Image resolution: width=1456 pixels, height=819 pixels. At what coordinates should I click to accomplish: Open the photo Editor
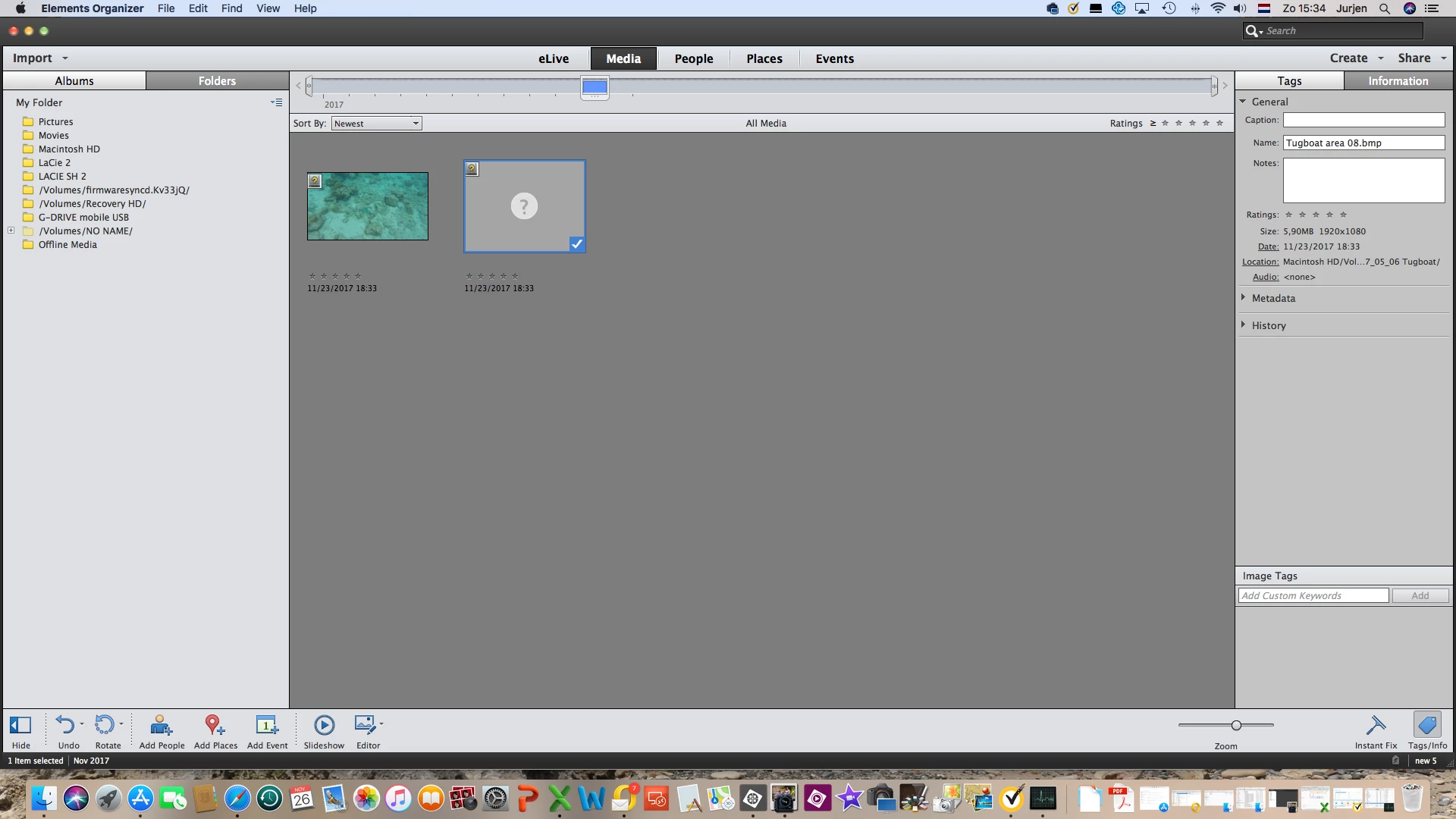(x=366, y=726)
